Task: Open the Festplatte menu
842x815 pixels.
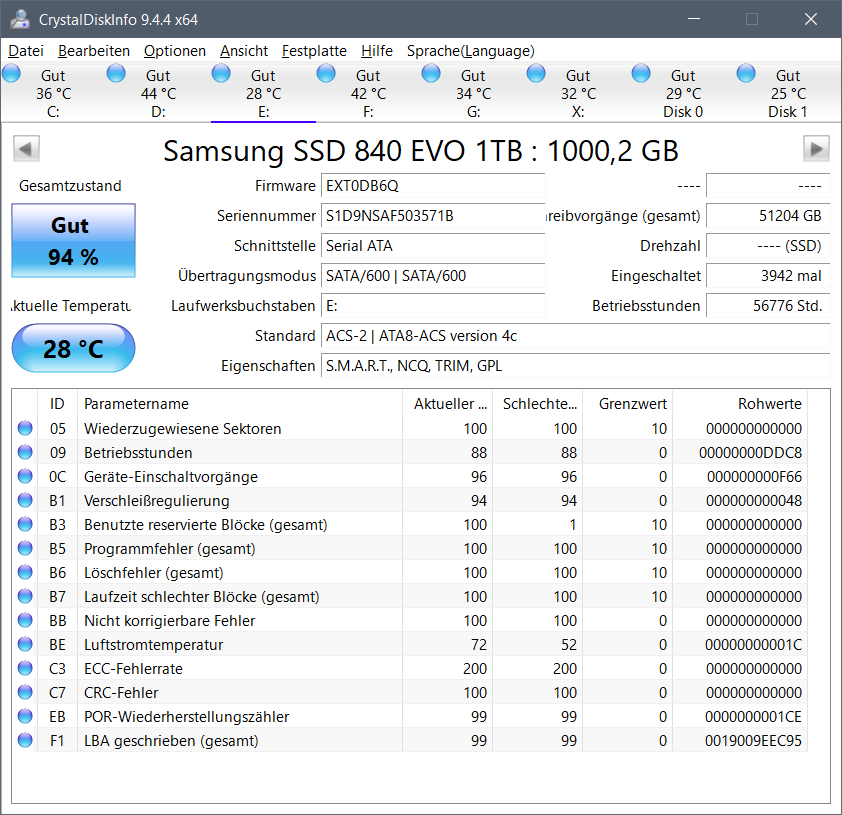Action: click(314, 51)
